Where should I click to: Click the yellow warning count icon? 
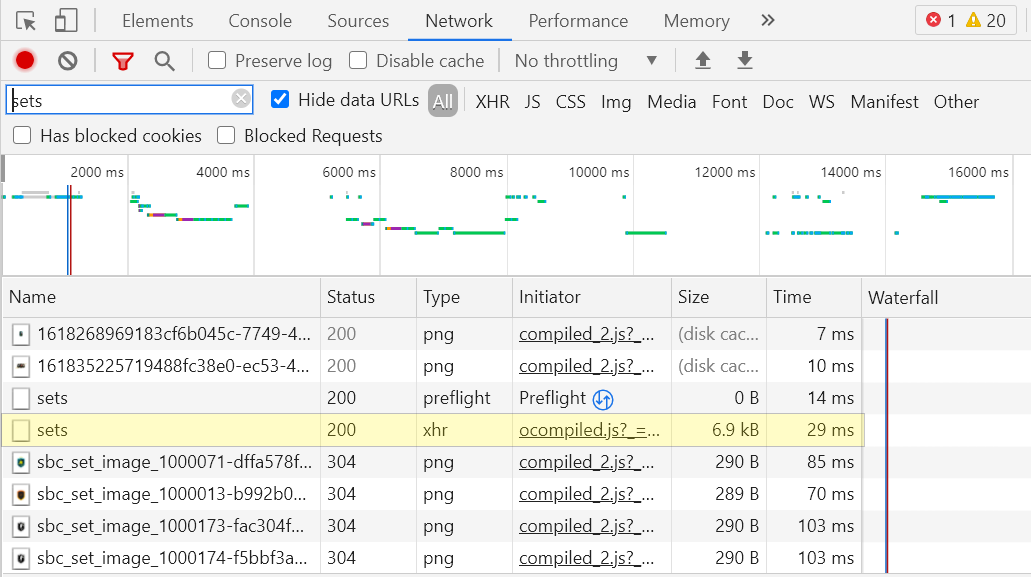973,20
